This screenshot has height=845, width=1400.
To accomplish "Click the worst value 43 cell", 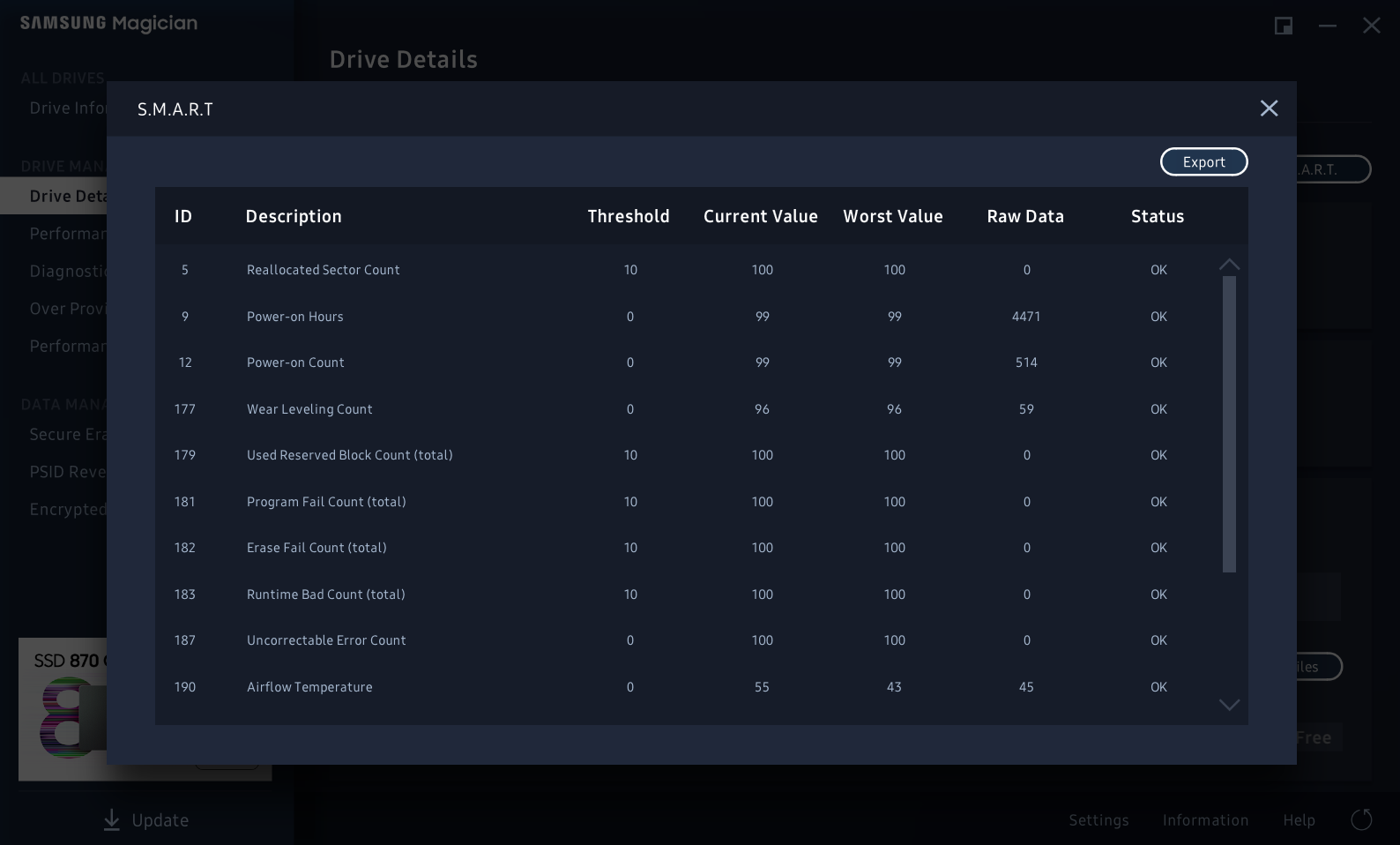I will (894, 687).
